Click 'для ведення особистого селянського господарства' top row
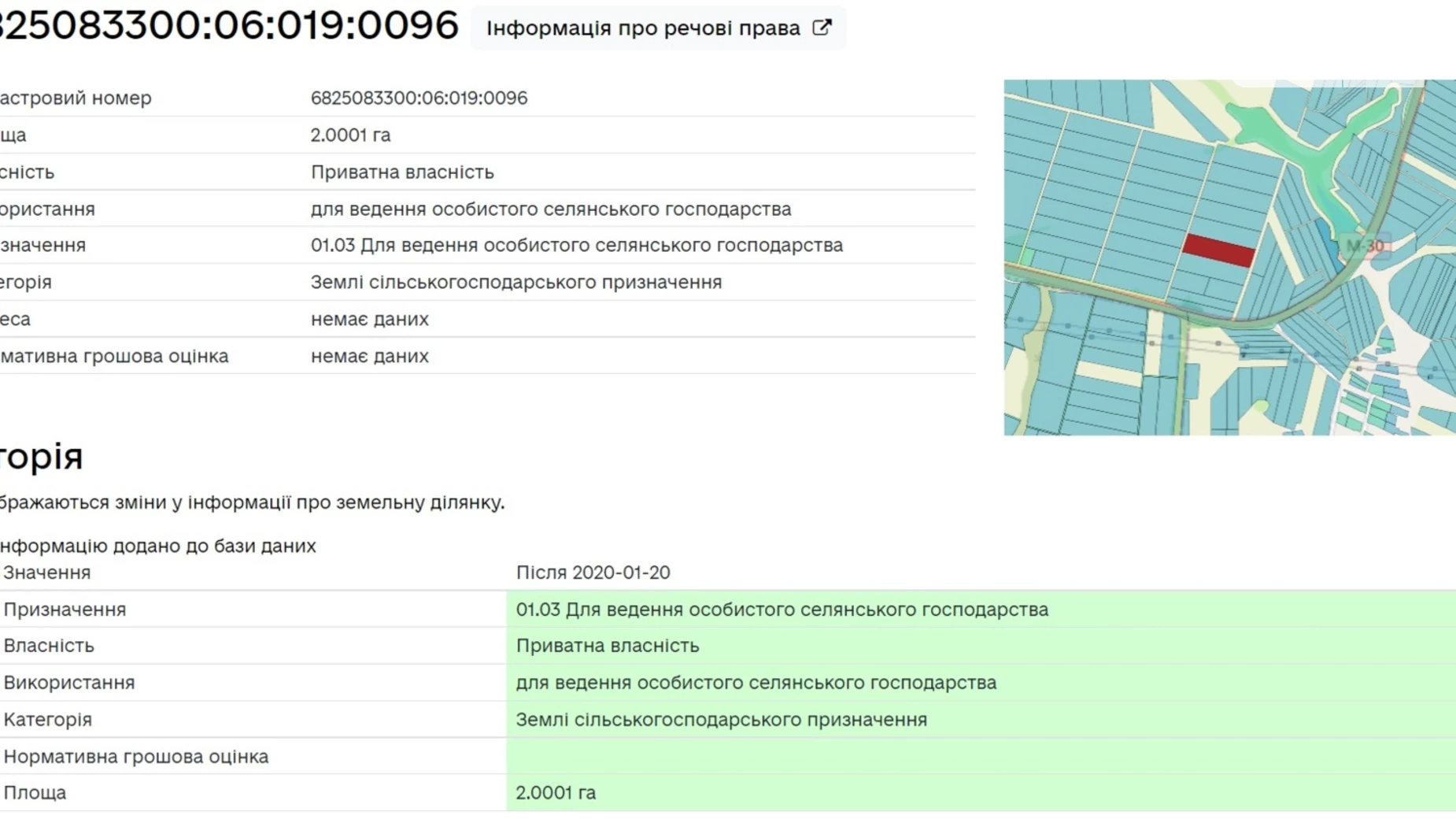Screen dimensions: 1456x819 (551, 209)
